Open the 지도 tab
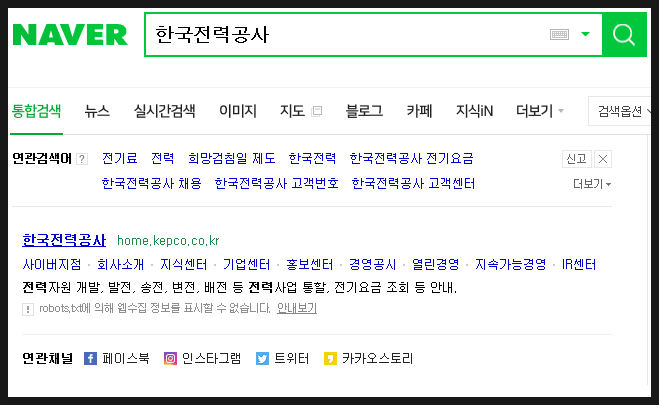This screenshot has height=405, width=659. click(293, 111)
